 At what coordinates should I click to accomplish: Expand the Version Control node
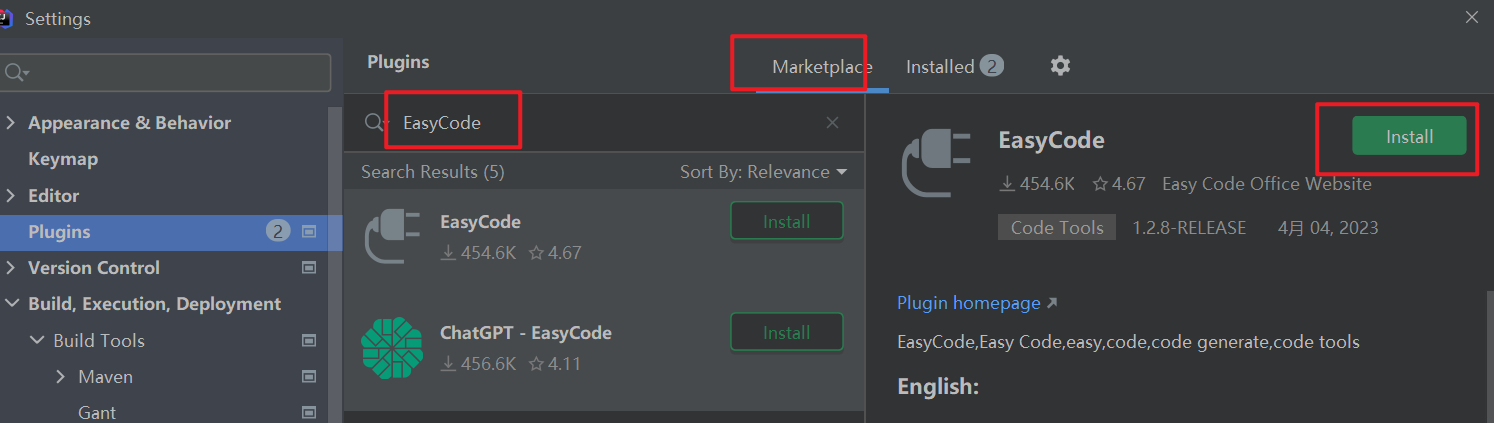click(x=11, y=267)
